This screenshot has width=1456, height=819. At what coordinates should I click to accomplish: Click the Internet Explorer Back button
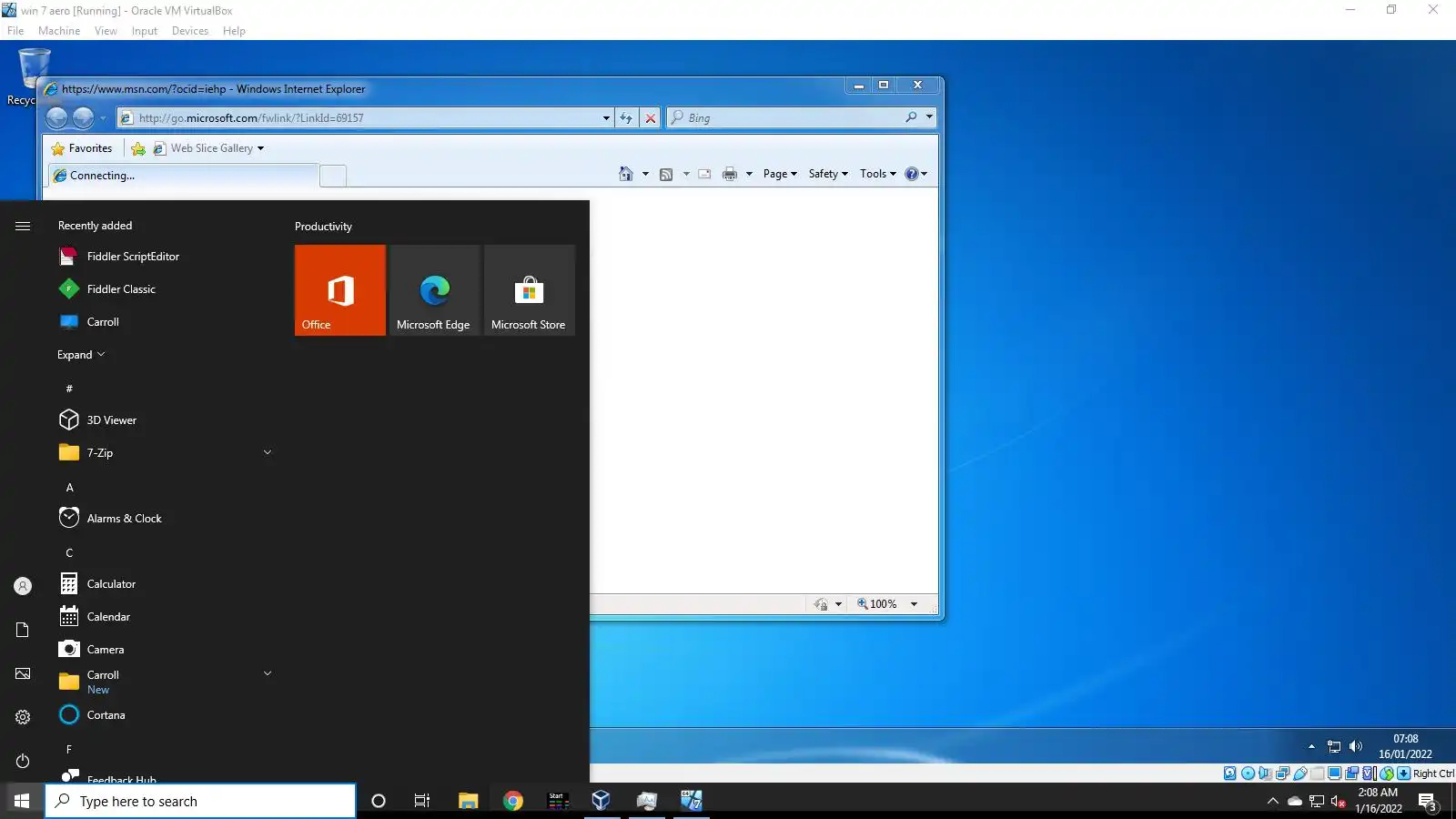56,117
